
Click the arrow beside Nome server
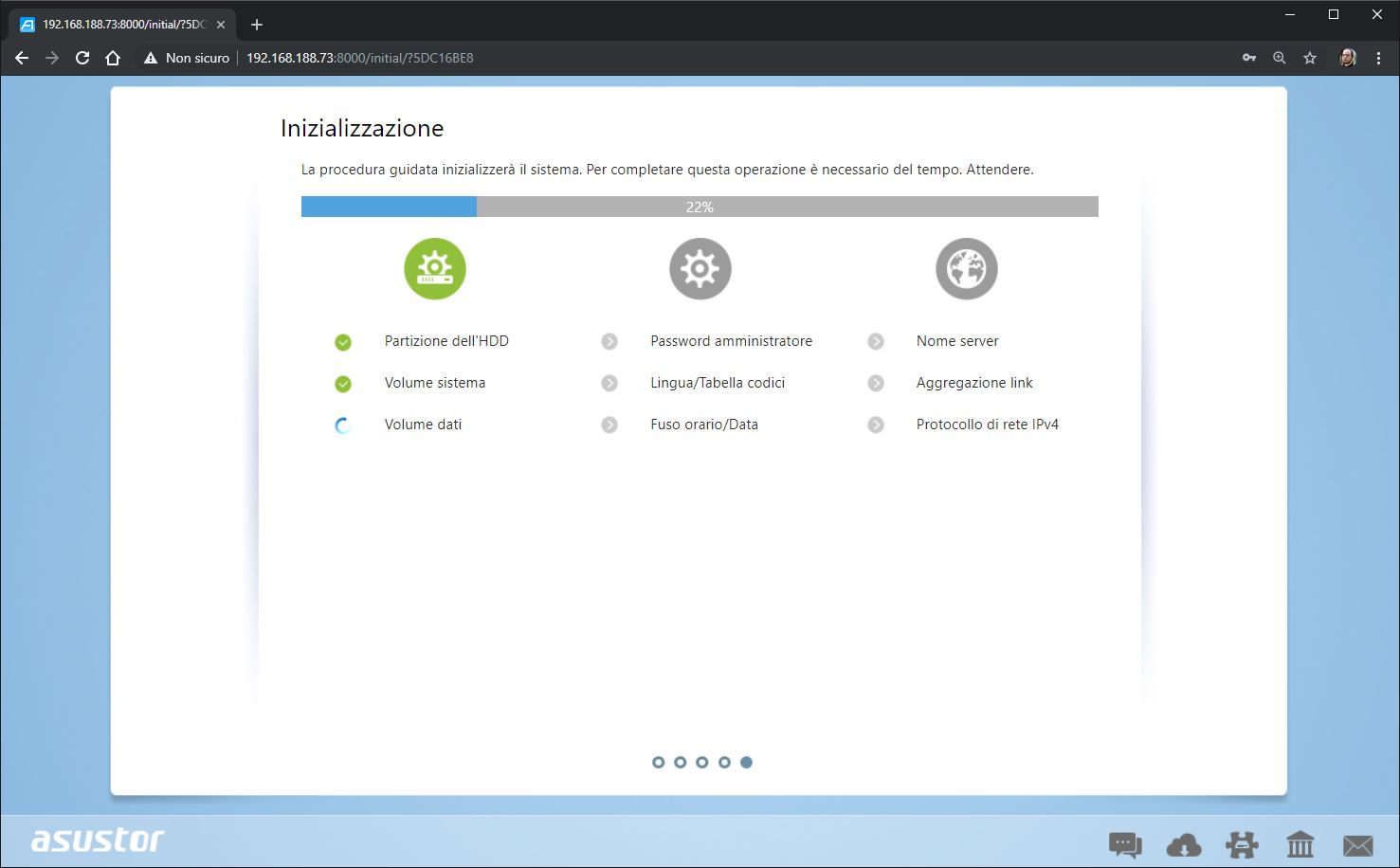[x=876, y=341]
